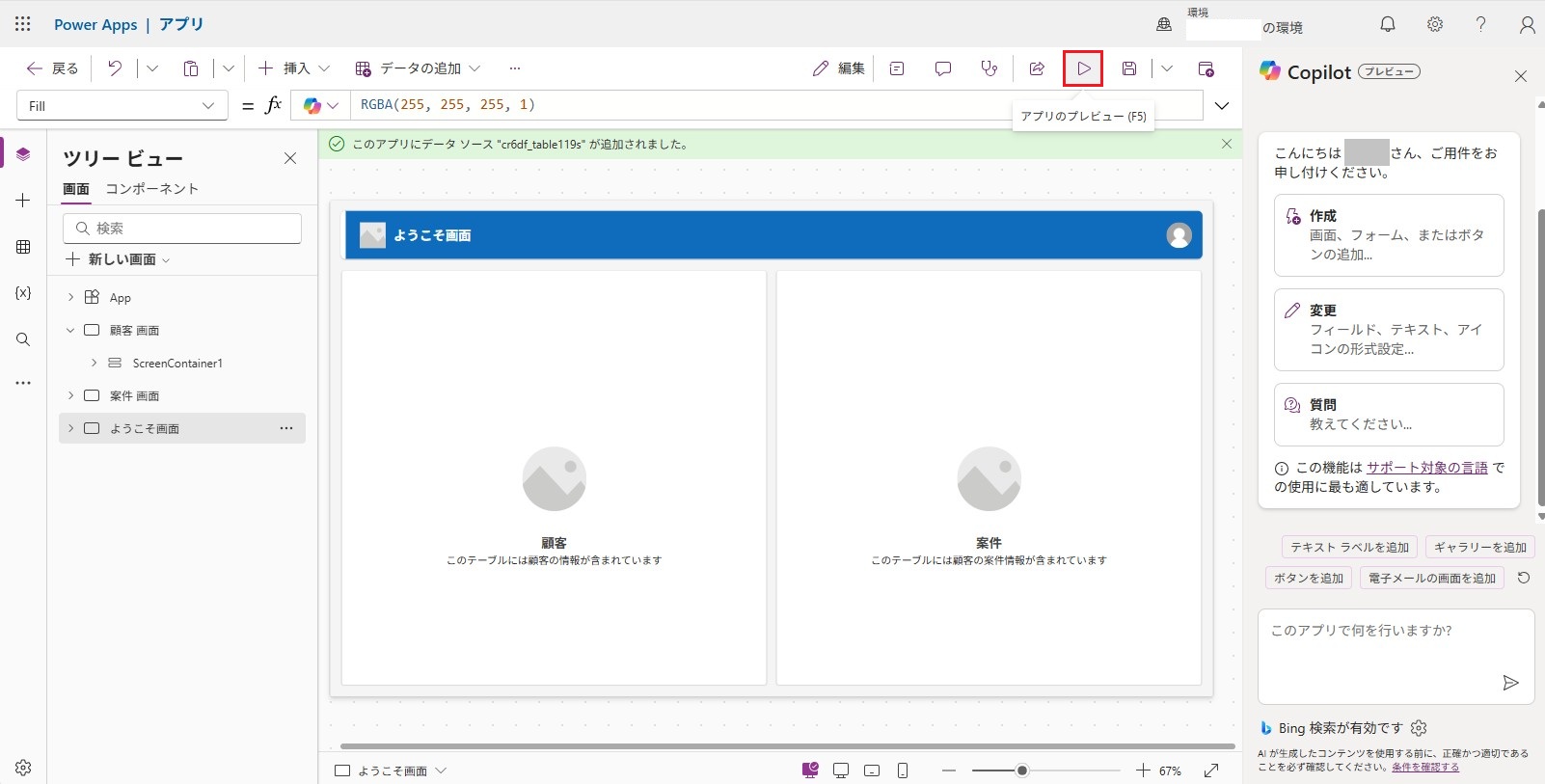Click the zoom slider handle
This screenshot has height=784, width=1545.
point(1021,770)
